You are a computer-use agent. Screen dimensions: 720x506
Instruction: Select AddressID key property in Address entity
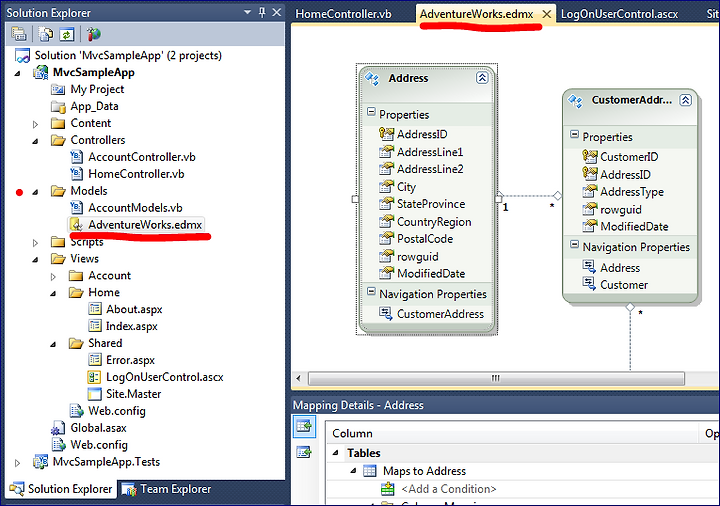coord(422,134)
